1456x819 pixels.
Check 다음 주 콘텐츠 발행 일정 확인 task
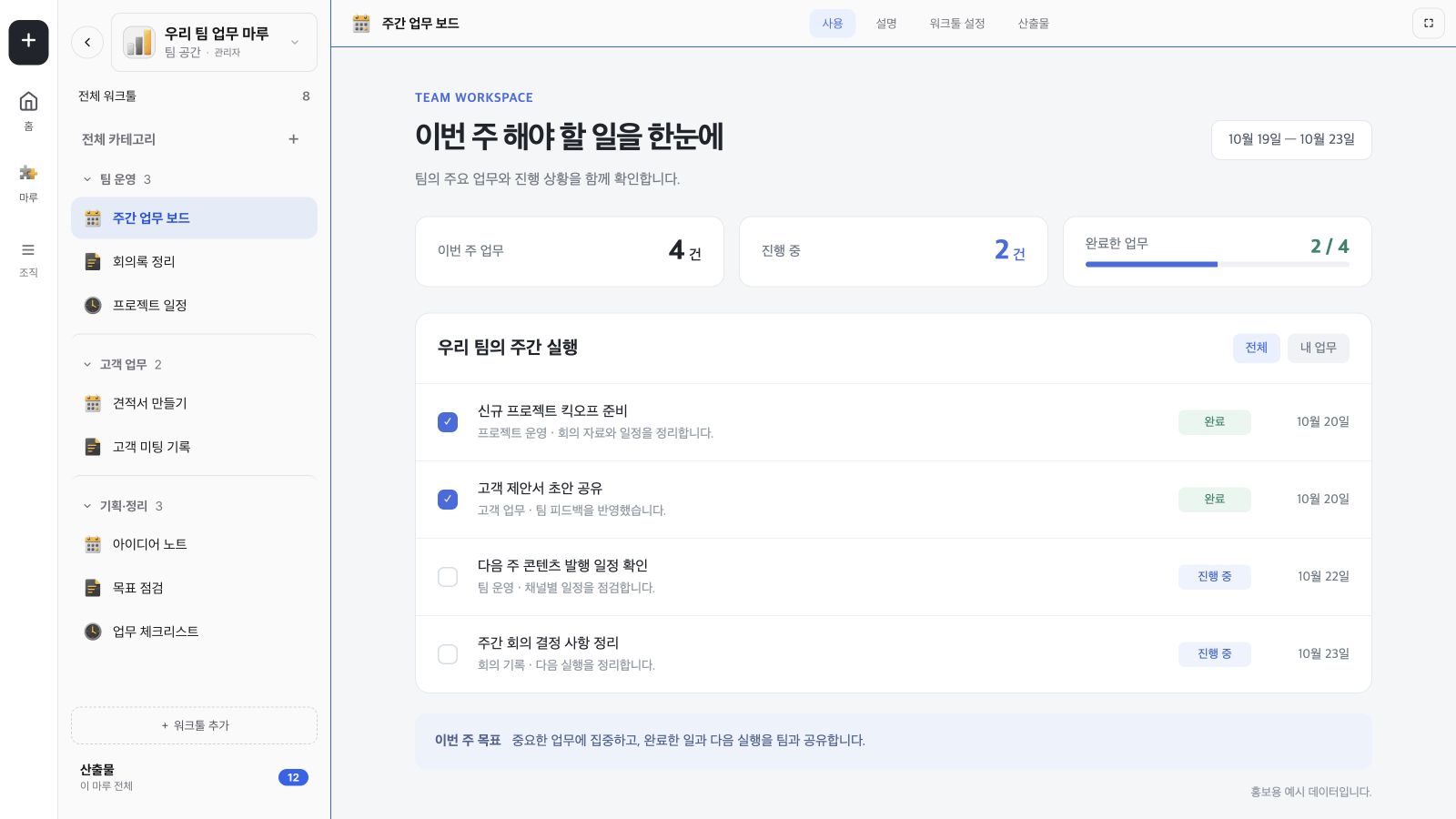(x=448, y=577)
